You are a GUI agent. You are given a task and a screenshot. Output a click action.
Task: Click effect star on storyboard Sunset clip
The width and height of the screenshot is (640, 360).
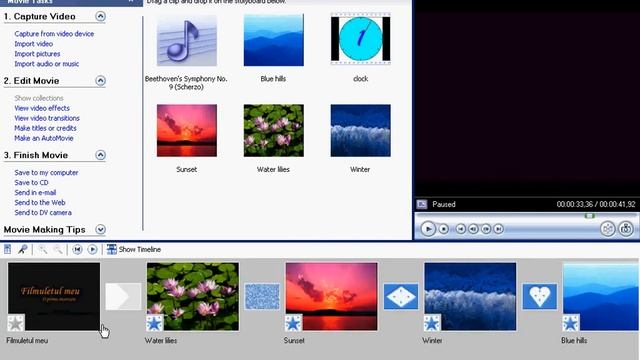[x=293, y=323]
